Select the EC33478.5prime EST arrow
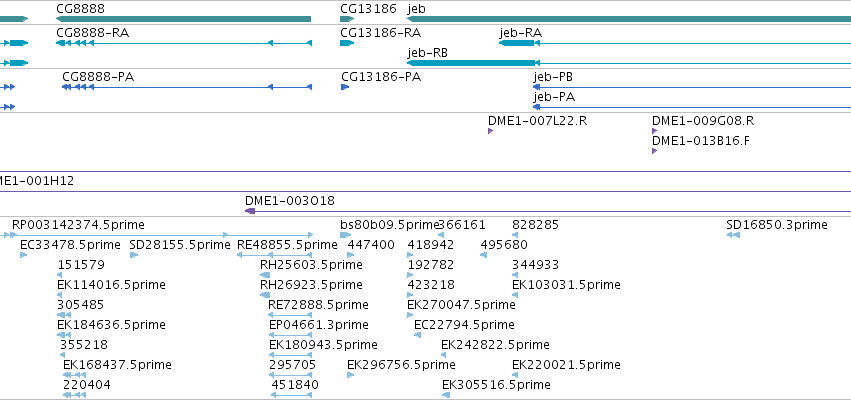The height and width of the screenshot is (400, 851). click(x=23, y=255)
